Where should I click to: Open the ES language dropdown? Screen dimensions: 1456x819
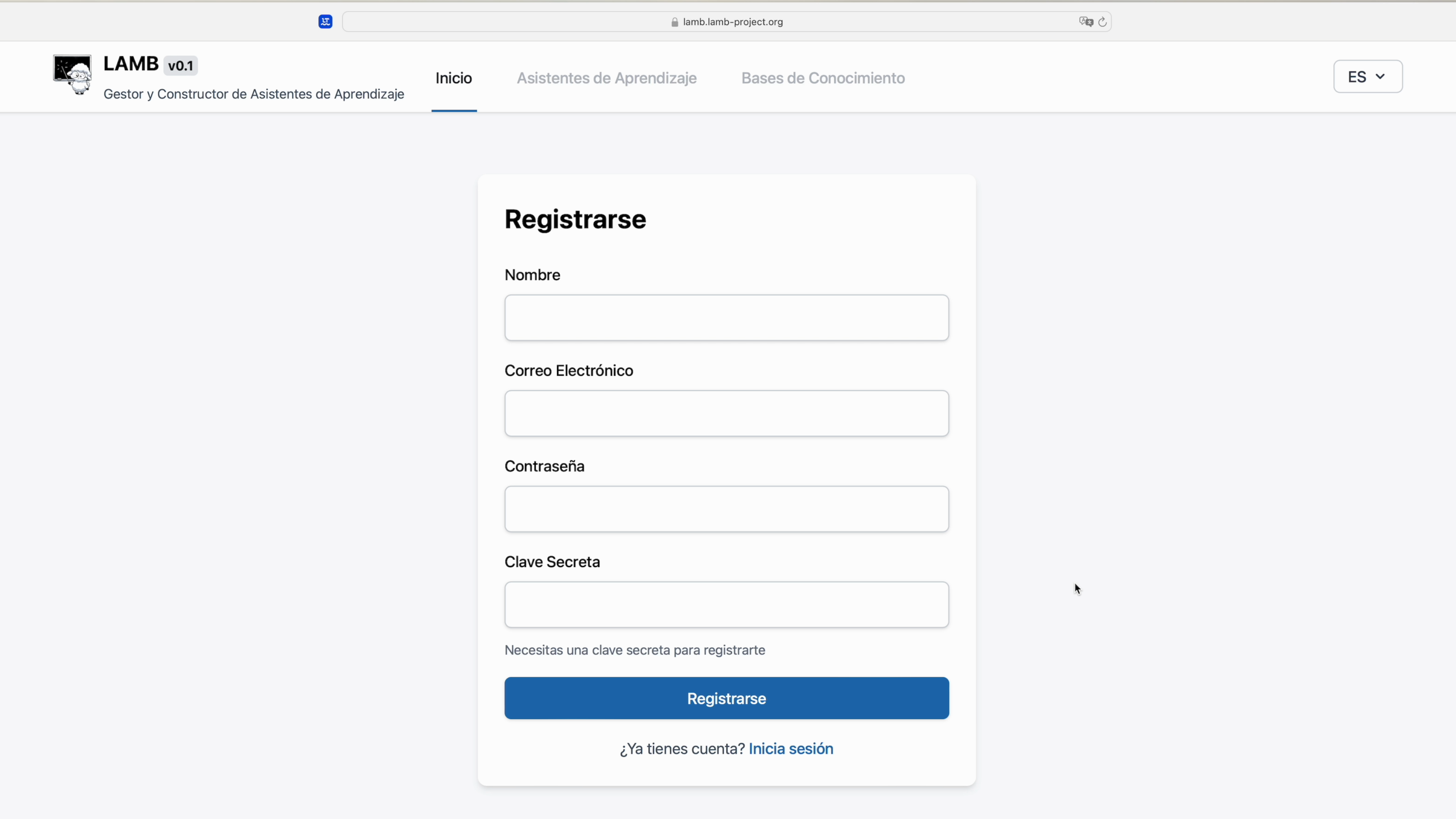[x=1367, y=76]
